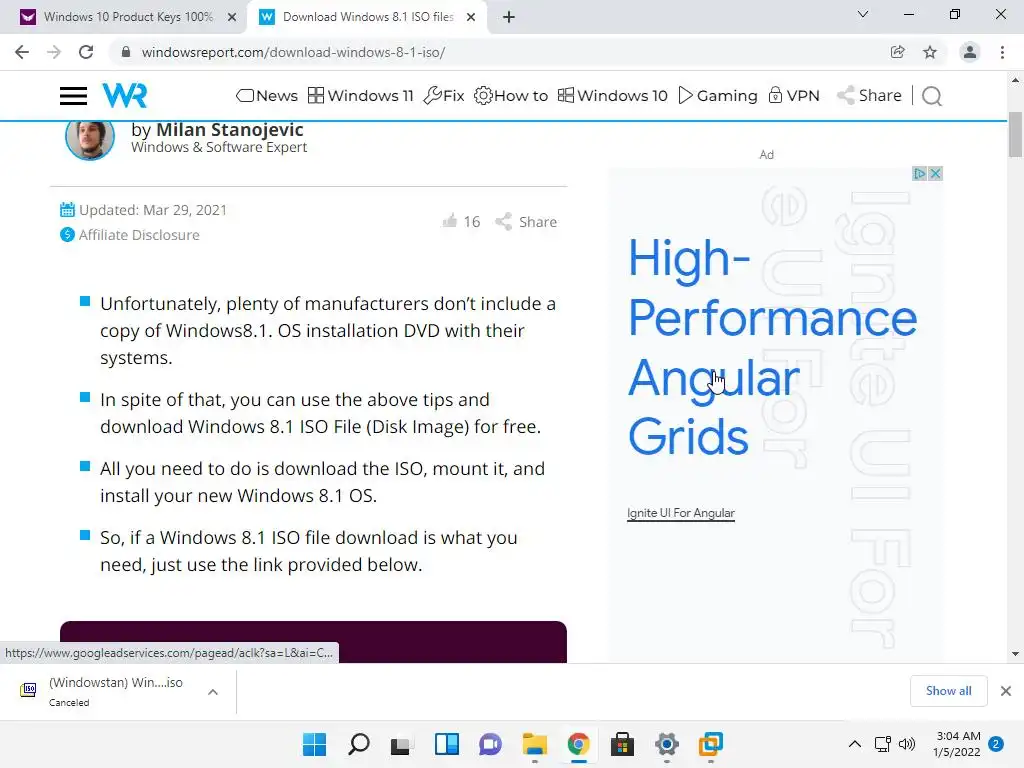Click the page vertical scrollbar thumb
The image size is (1024, 768).
pos(1015,135)
